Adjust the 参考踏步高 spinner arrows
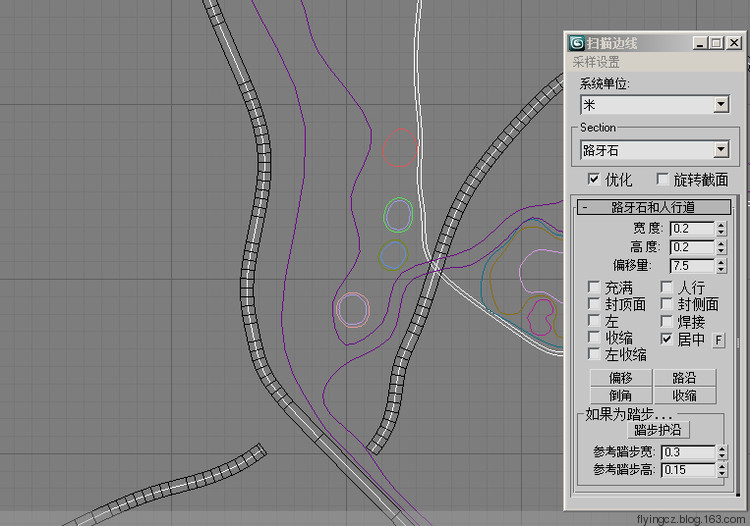 pyautogui.click(x=722, y=470)
